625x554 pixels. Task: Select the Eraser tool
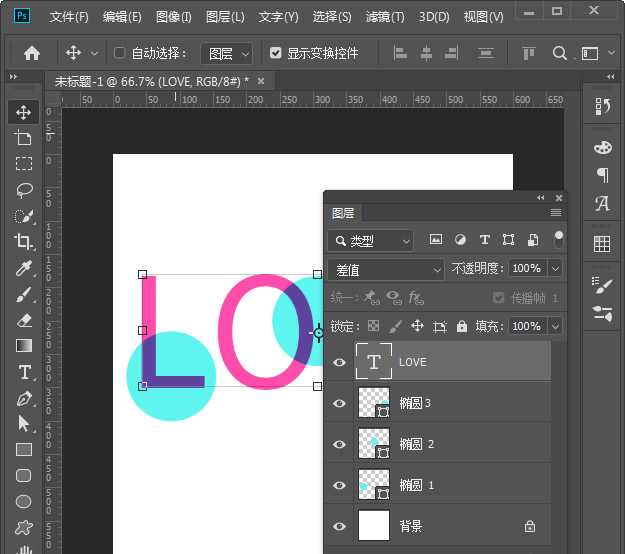click(24, 320)
